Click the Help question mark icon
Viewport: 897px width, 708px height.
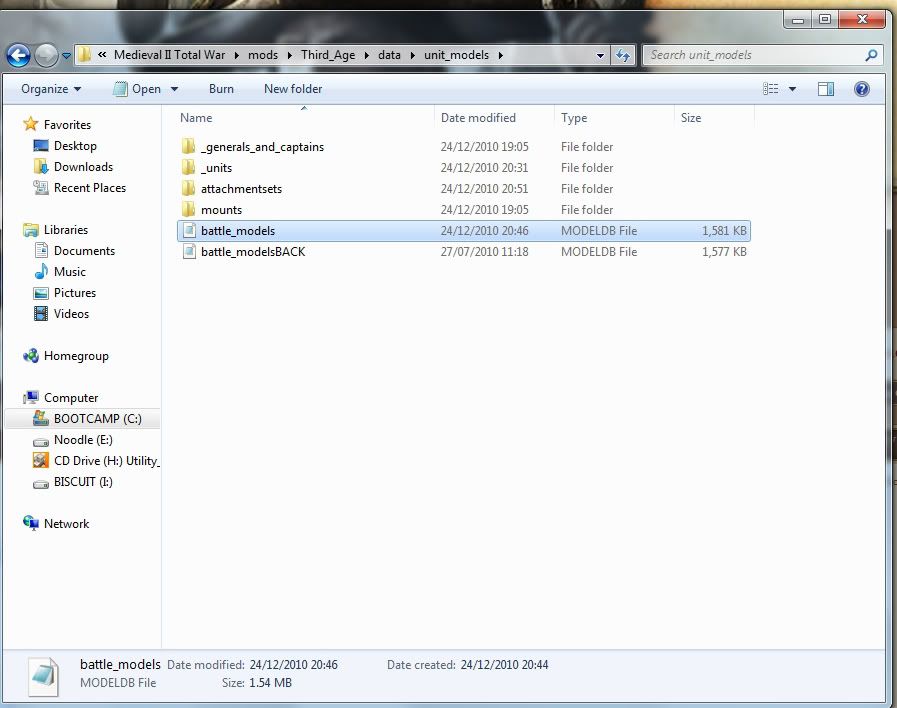pos(861,89)
